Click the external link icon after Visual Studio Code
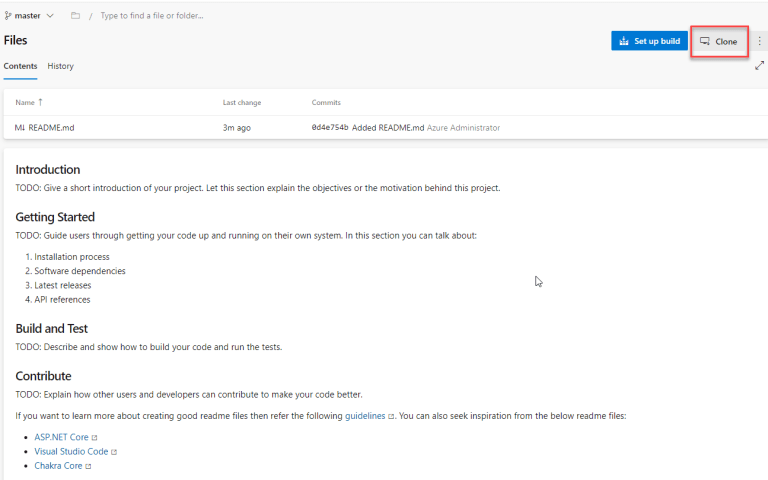Screen dimensions: 768x480 tap(114, 452)
